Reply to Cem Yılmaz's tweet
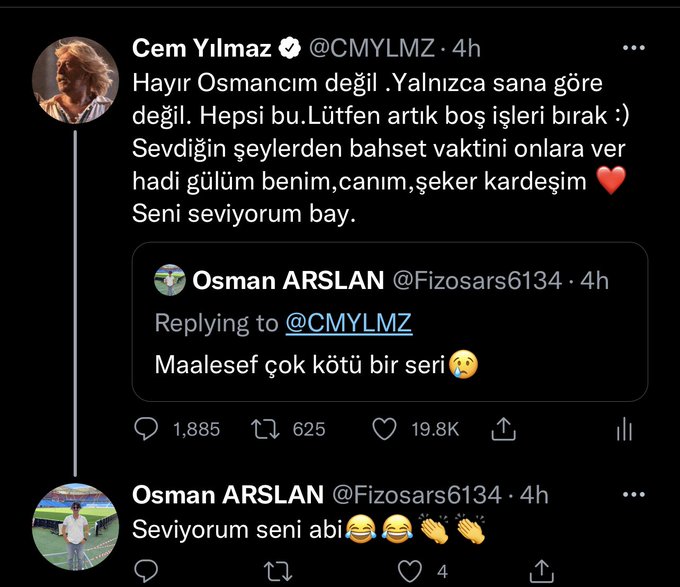 point(146,429)
